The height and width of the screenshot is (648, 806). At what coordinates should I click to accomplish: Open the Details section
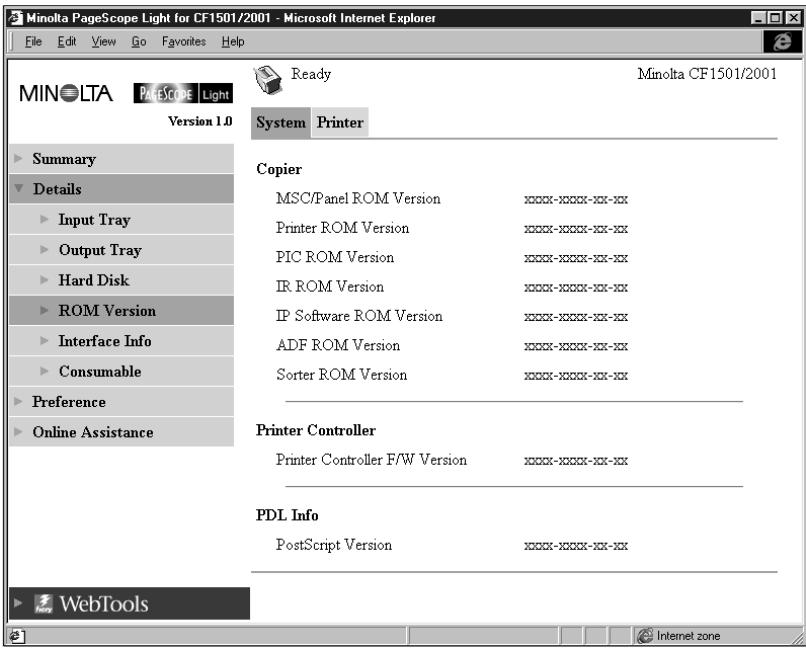121,189
